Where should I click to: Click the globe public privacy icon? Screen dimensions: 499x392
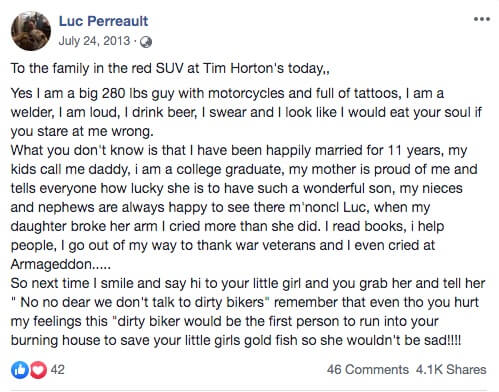pyautogui.click(x=146, y=42)
